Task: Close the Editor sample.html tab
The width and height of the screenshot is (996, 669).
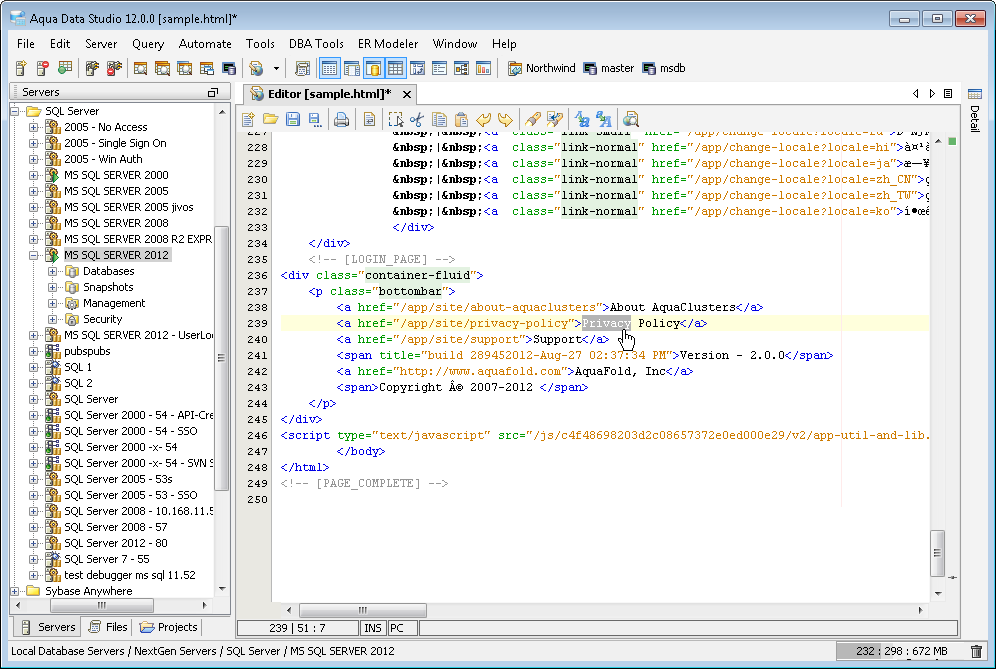Action: (407, 93)
